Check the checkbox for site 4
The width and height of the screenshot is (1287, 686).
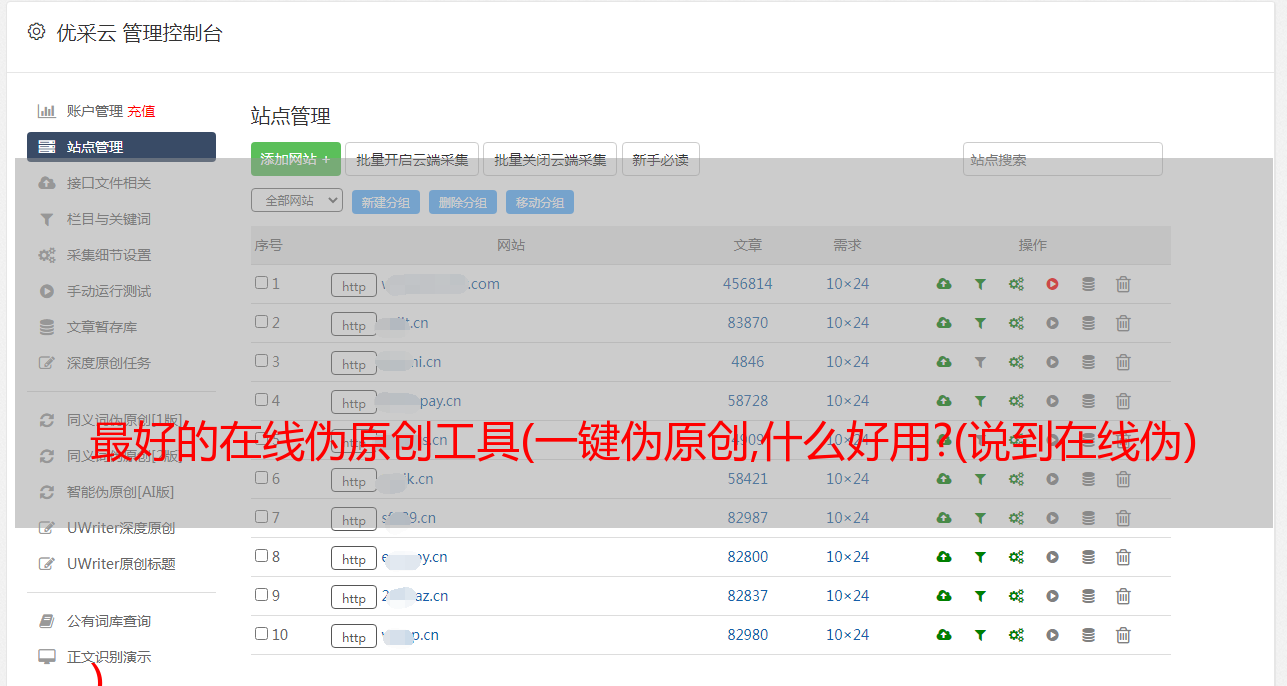[x=261, y=400]
